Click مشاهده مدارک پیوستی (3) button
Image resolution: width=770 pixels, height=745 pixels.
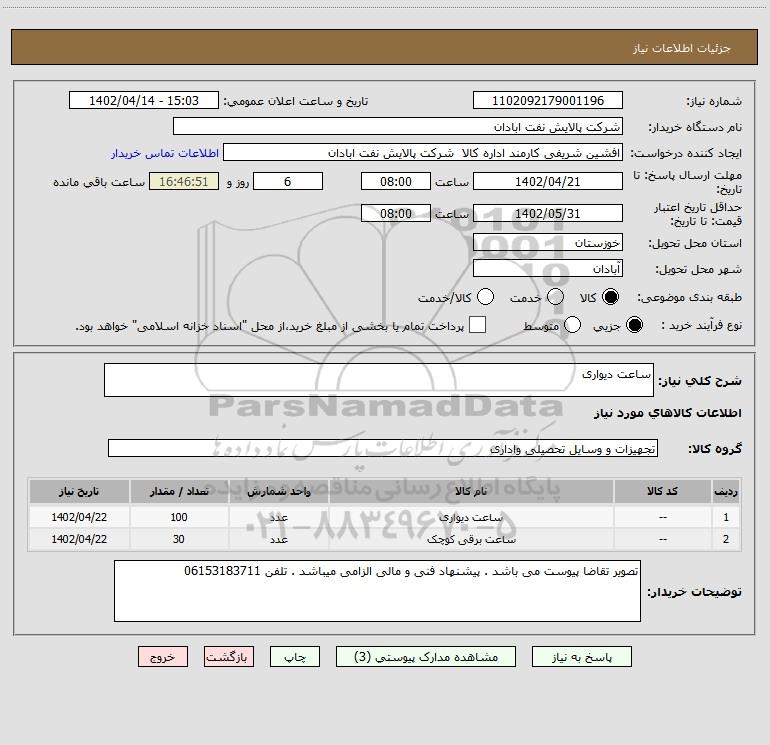coord(426,657)
